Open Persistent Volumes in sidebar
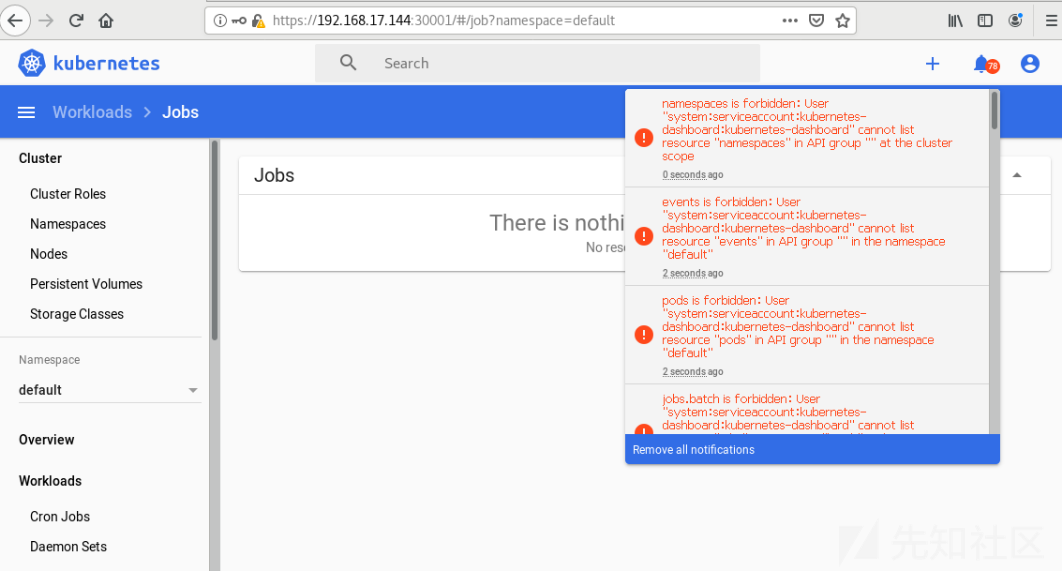Viewport: 1063px width, 571px height. pos(86,284)
